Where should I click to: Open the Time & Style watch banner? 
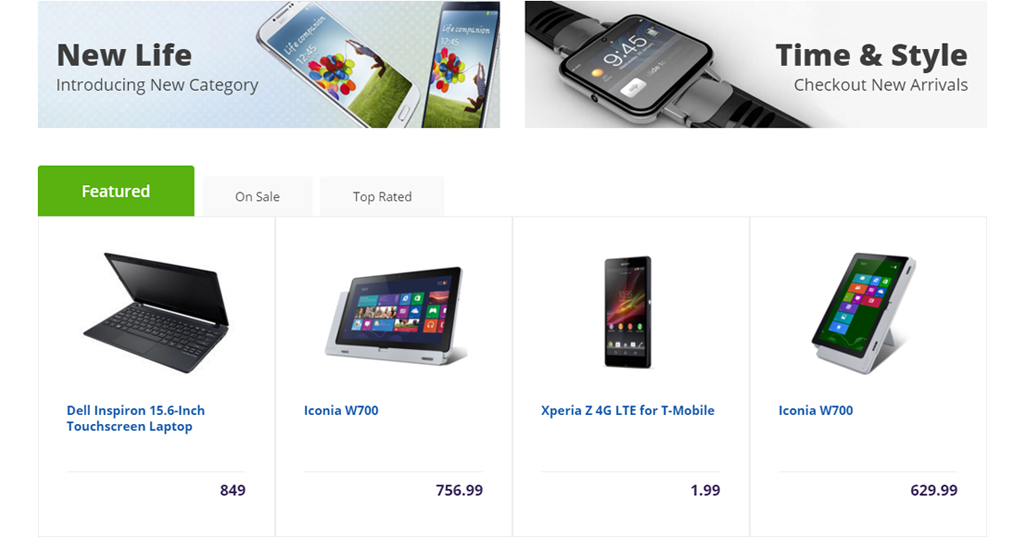coord(756,64)
